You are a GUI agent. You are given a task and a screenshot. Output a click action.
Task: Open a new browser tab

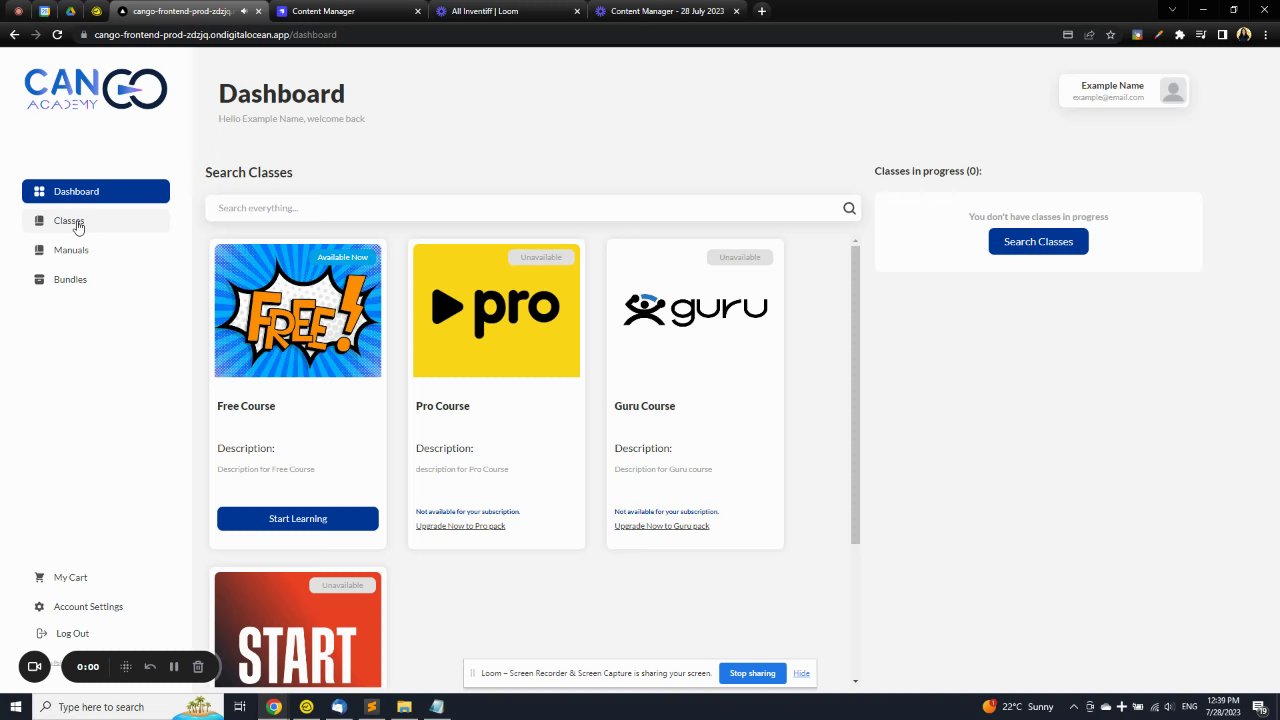point(762,11)
